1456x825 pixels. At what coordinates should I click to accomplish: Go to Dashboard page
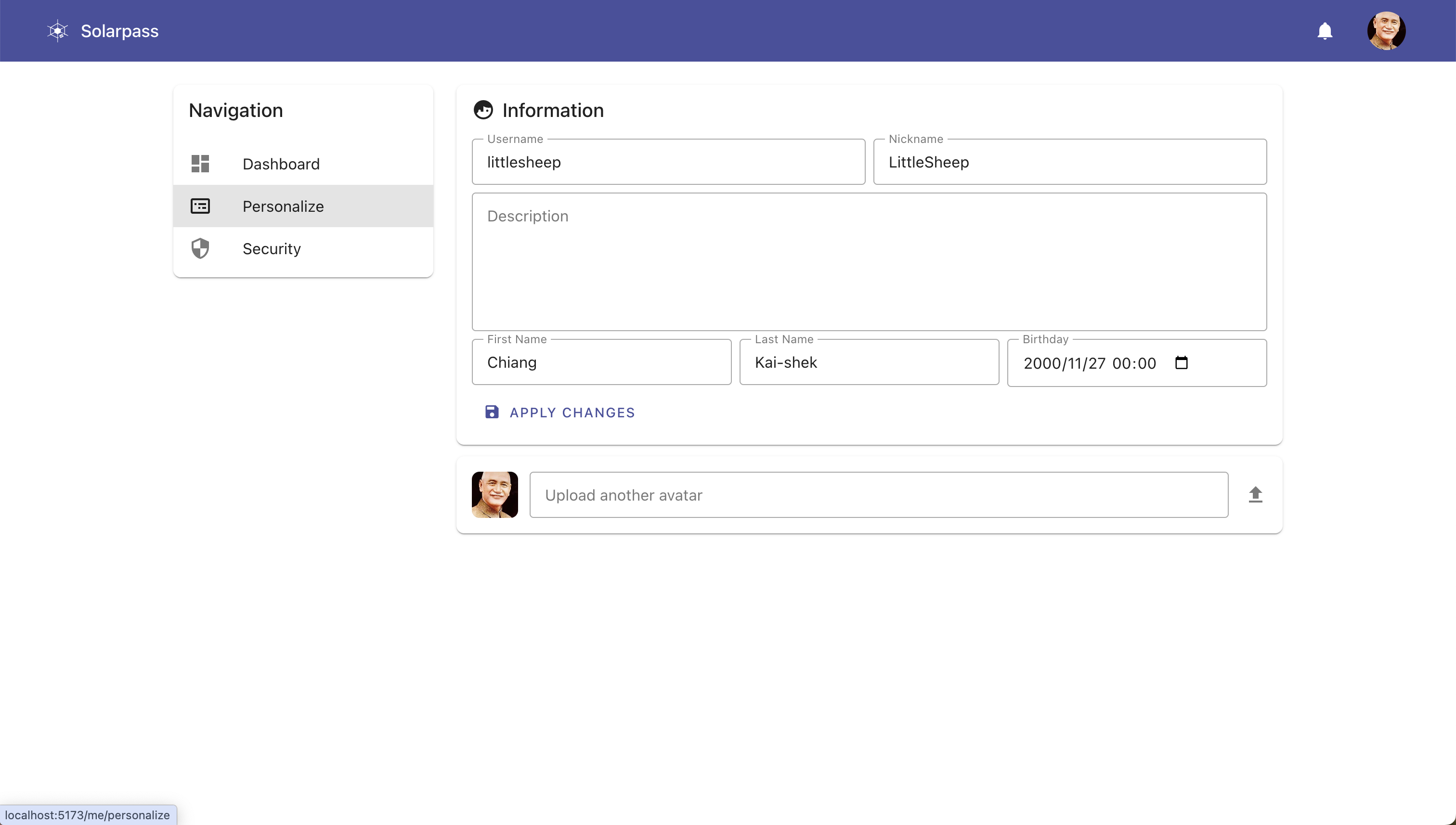click(x=281, y=164)
